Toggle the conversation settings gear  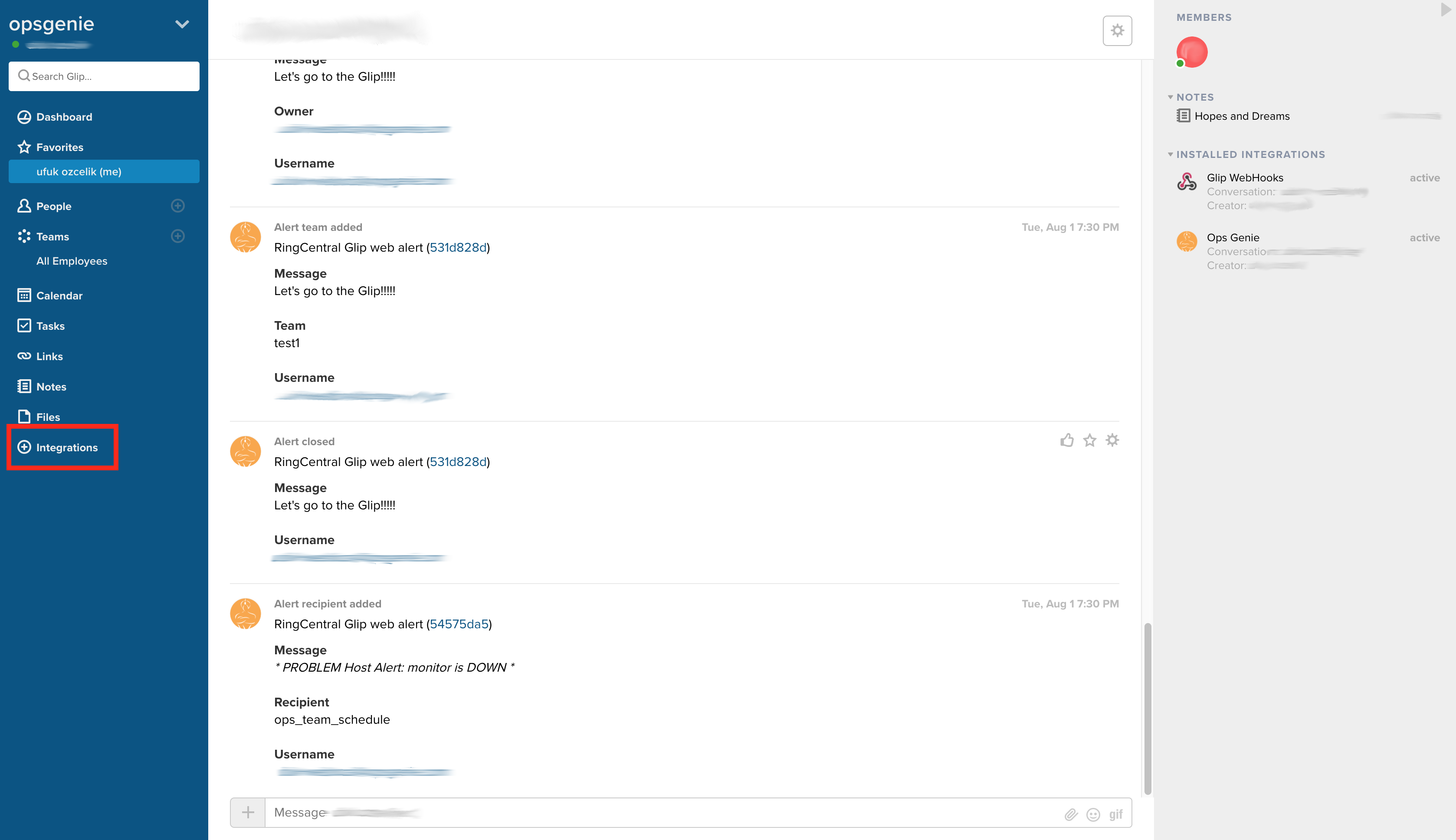[x=1117, y=30]
